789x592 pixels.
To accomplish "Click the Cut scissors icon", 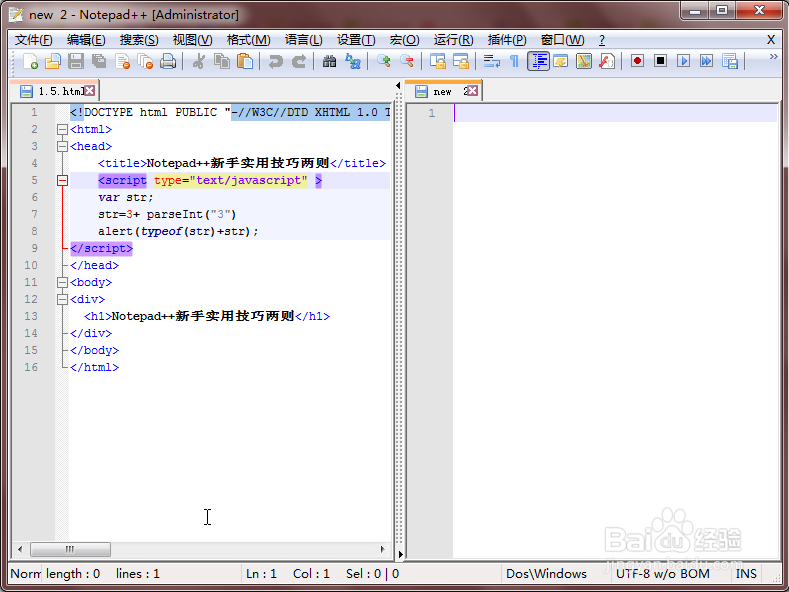I will [199, 61].
